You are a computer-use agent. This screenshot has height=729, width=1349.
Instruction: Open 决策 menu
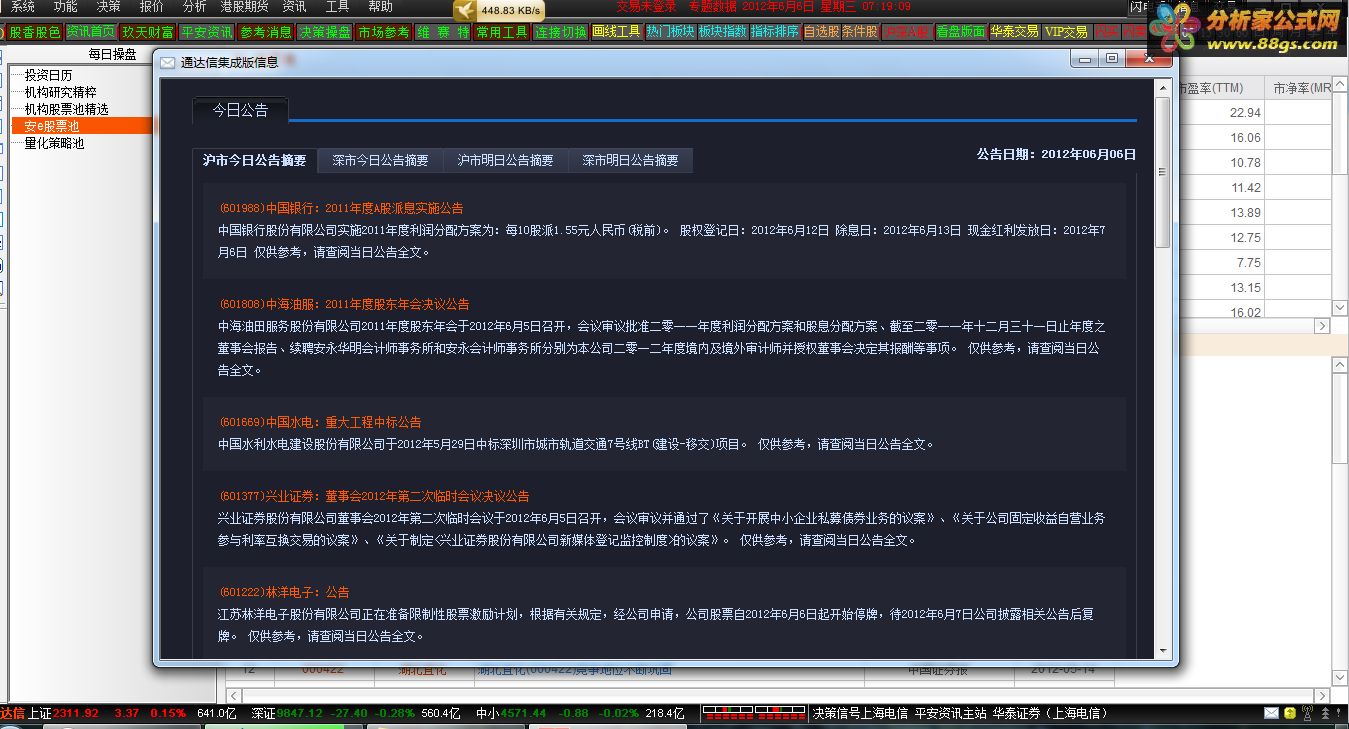[x=108, y=6]
